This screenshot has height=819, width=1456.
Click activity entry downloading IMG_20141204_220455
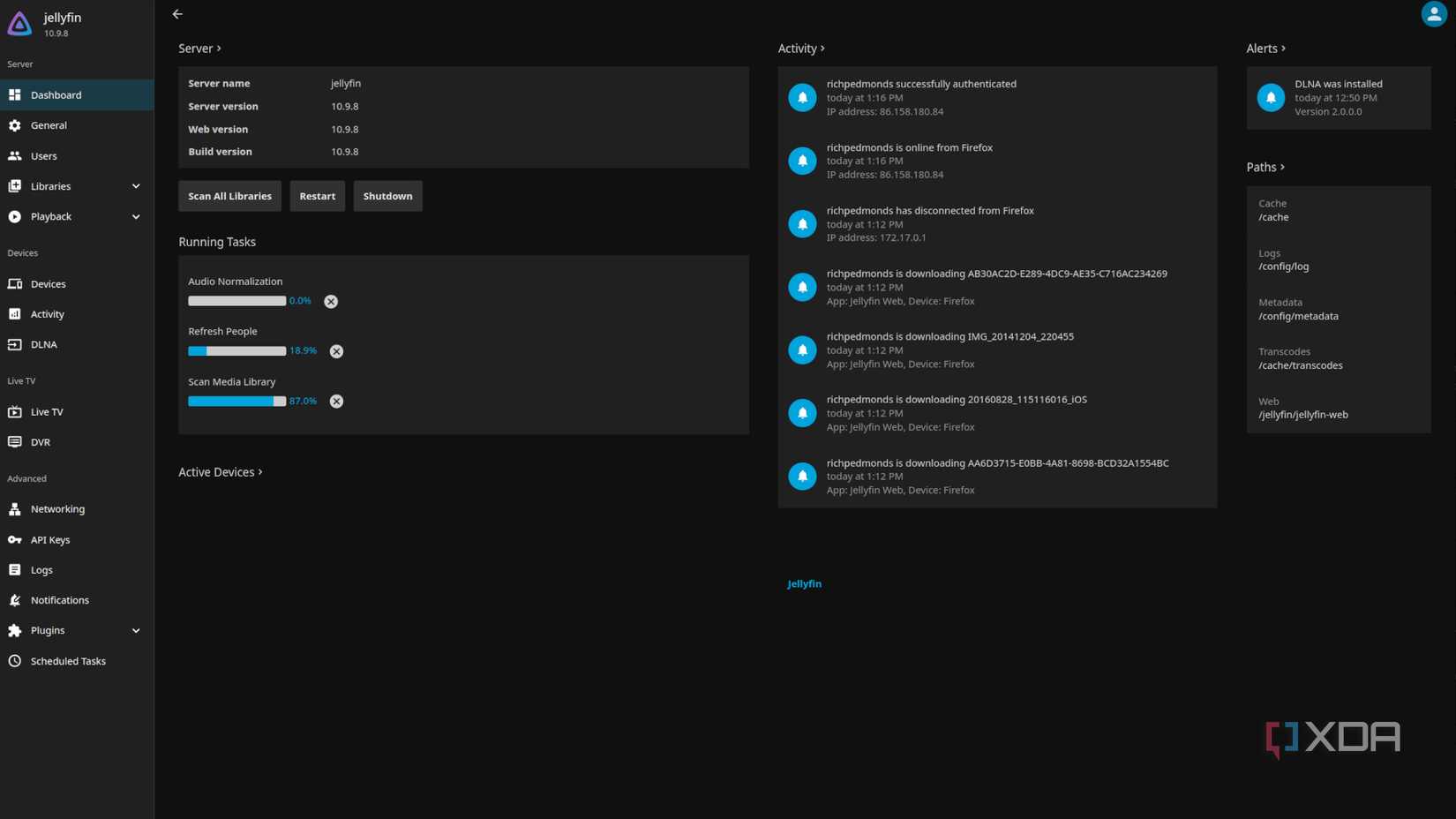tap(997, 350)
